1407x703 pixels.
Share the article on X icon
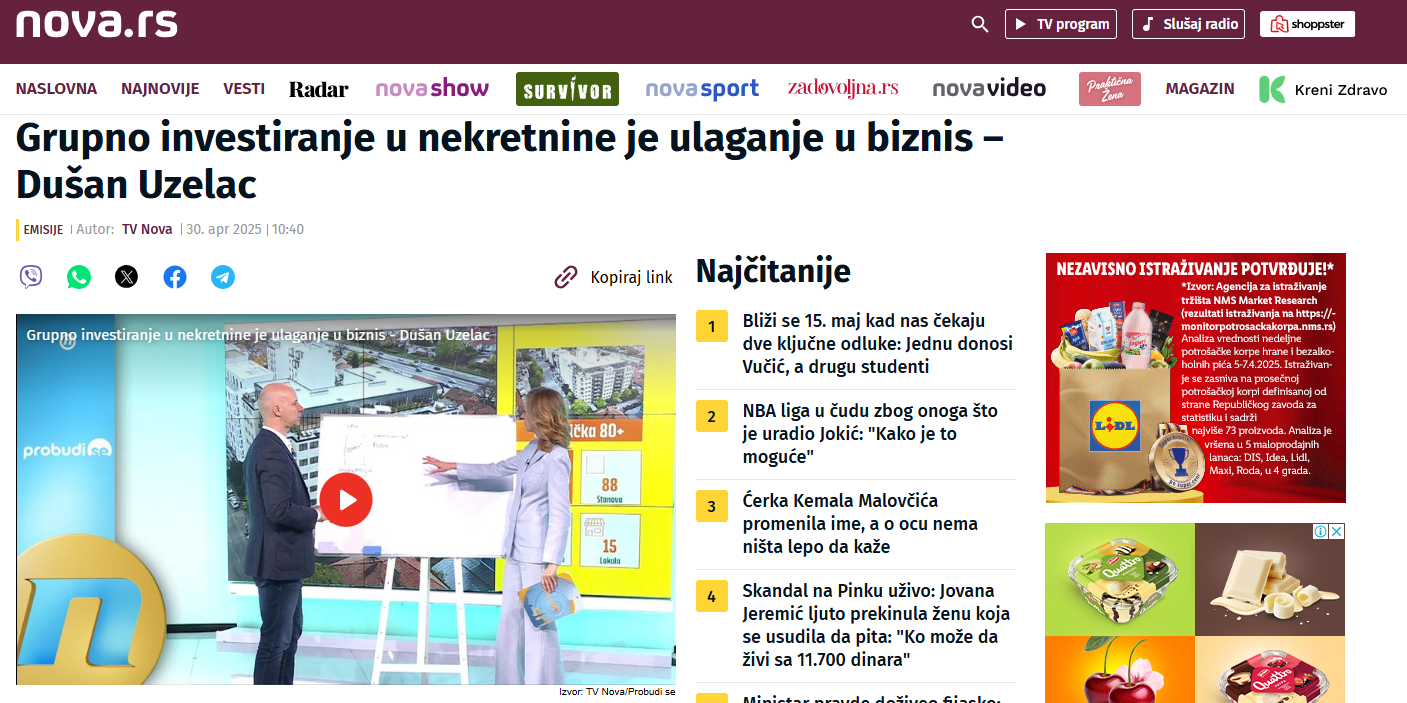coord(127,277)
